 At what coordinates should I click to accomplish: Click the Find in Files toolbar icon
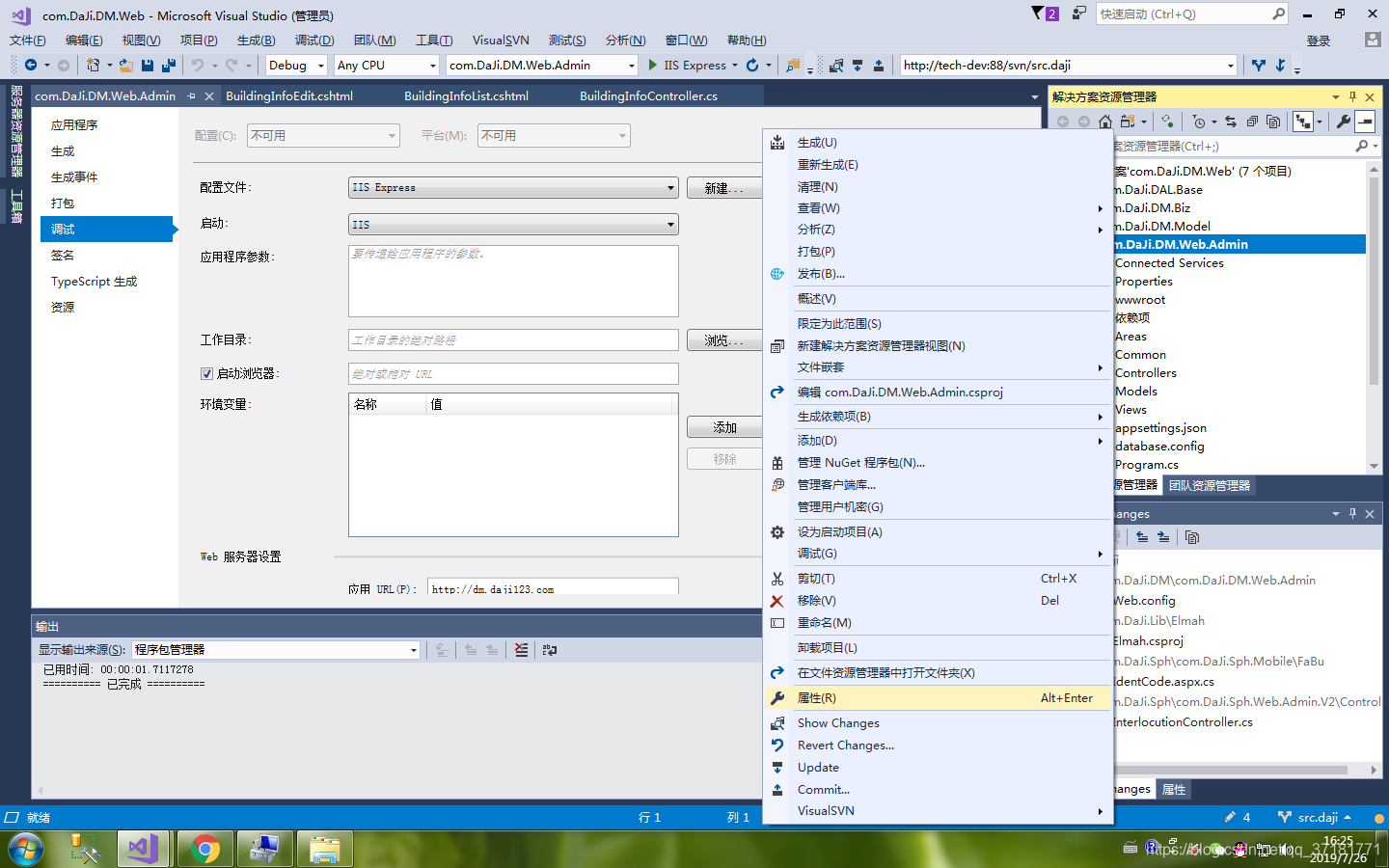(x=793, y=66)
